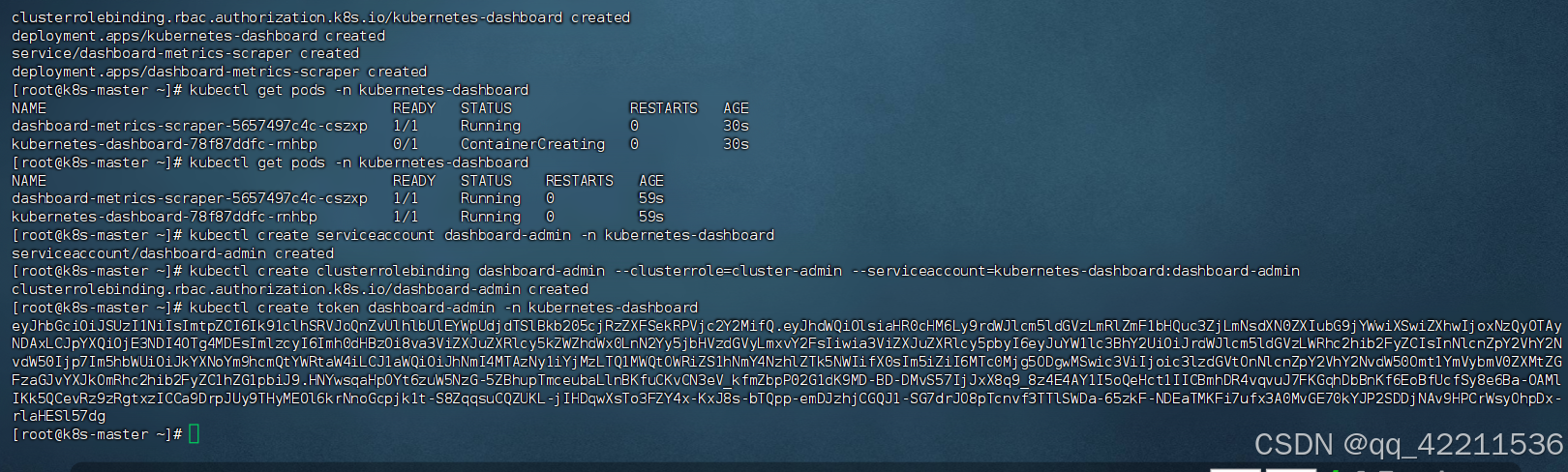Click the token's first line starting 'eyJhbGciOiJSUzI1NiIs'
The image size is (1568, 472).
tap(786, 326)
